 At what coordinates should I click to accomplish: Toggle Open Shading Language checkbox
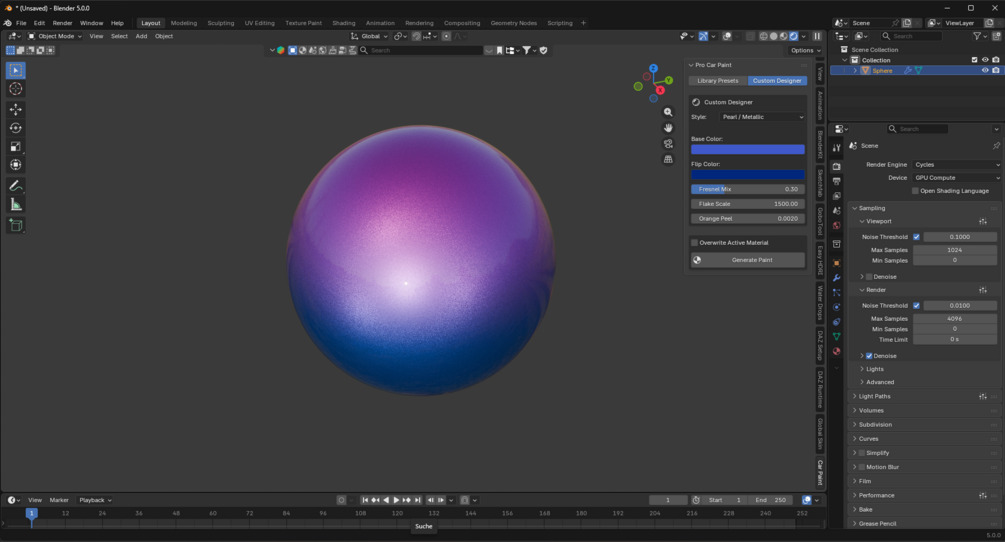915,191
